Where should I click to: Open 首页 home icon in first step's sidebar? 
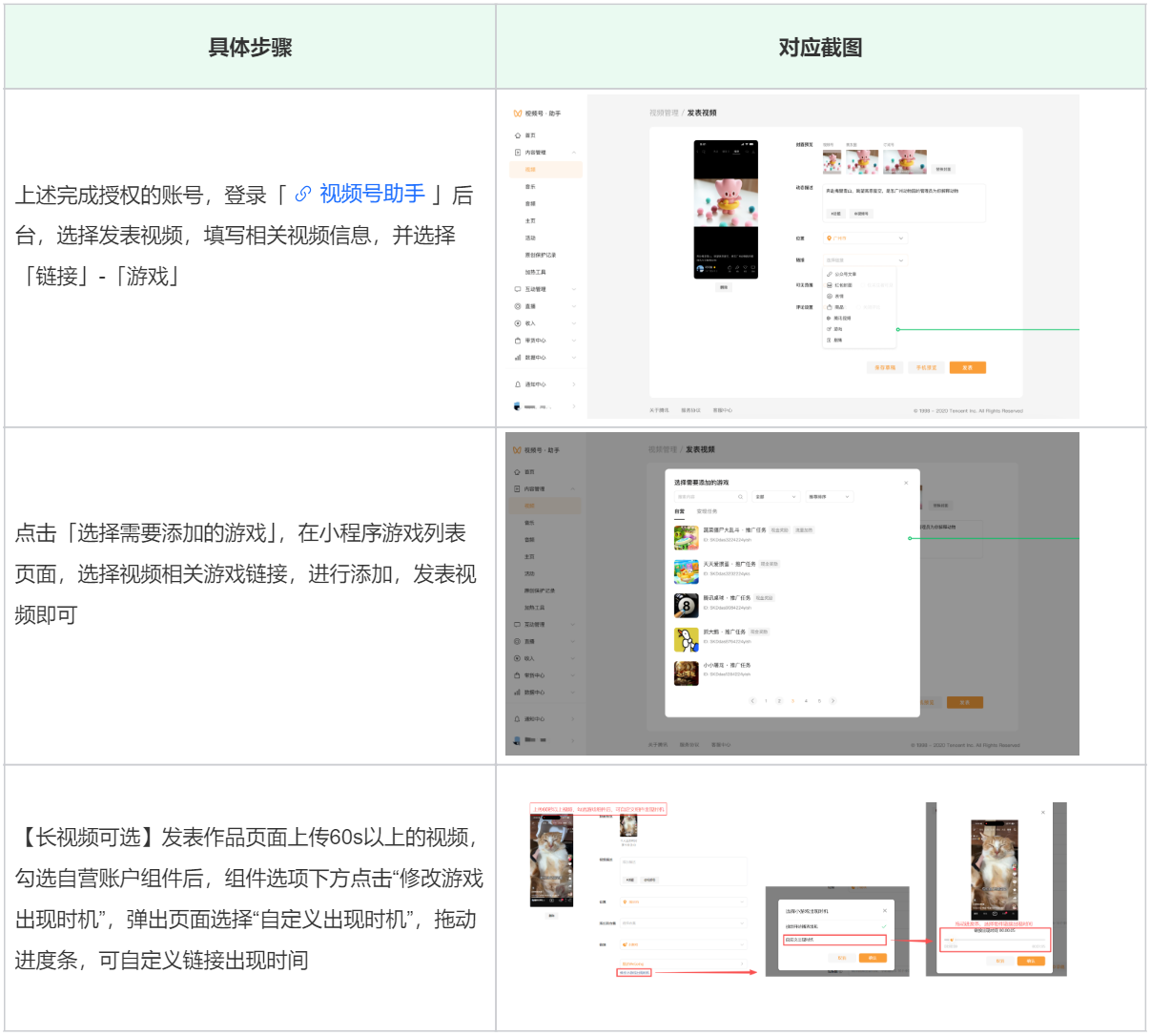tap(518, 135)
